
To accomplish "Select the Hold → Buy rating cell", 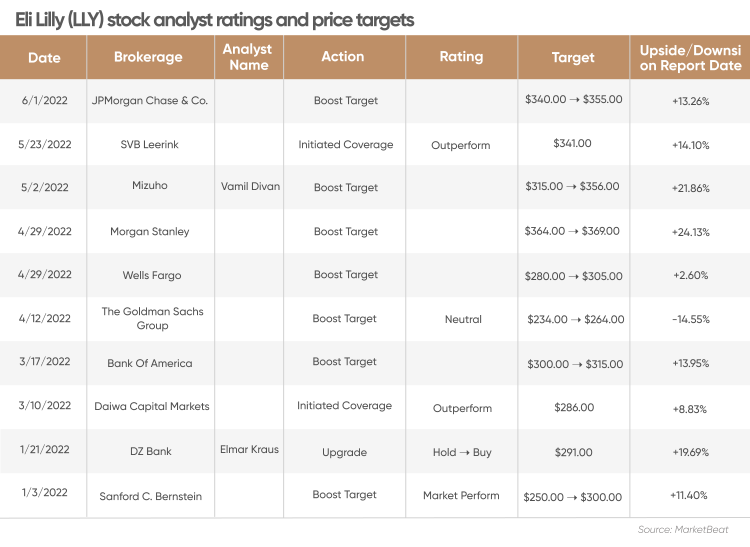I will coord(462,452).
